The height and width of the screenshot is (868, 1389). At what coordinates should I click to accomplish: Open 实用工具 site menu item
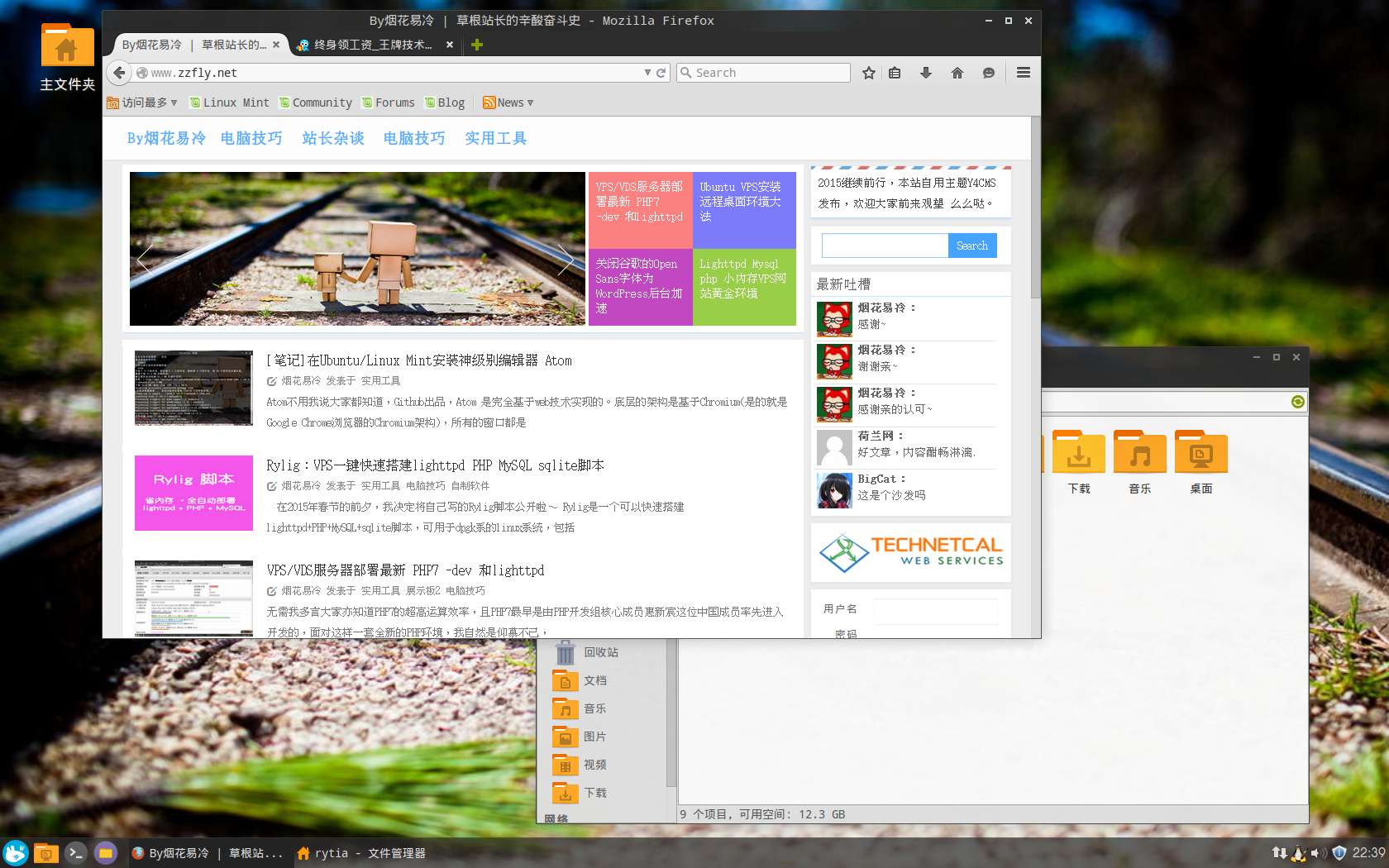pyautogui.click(x=495, y=138)
